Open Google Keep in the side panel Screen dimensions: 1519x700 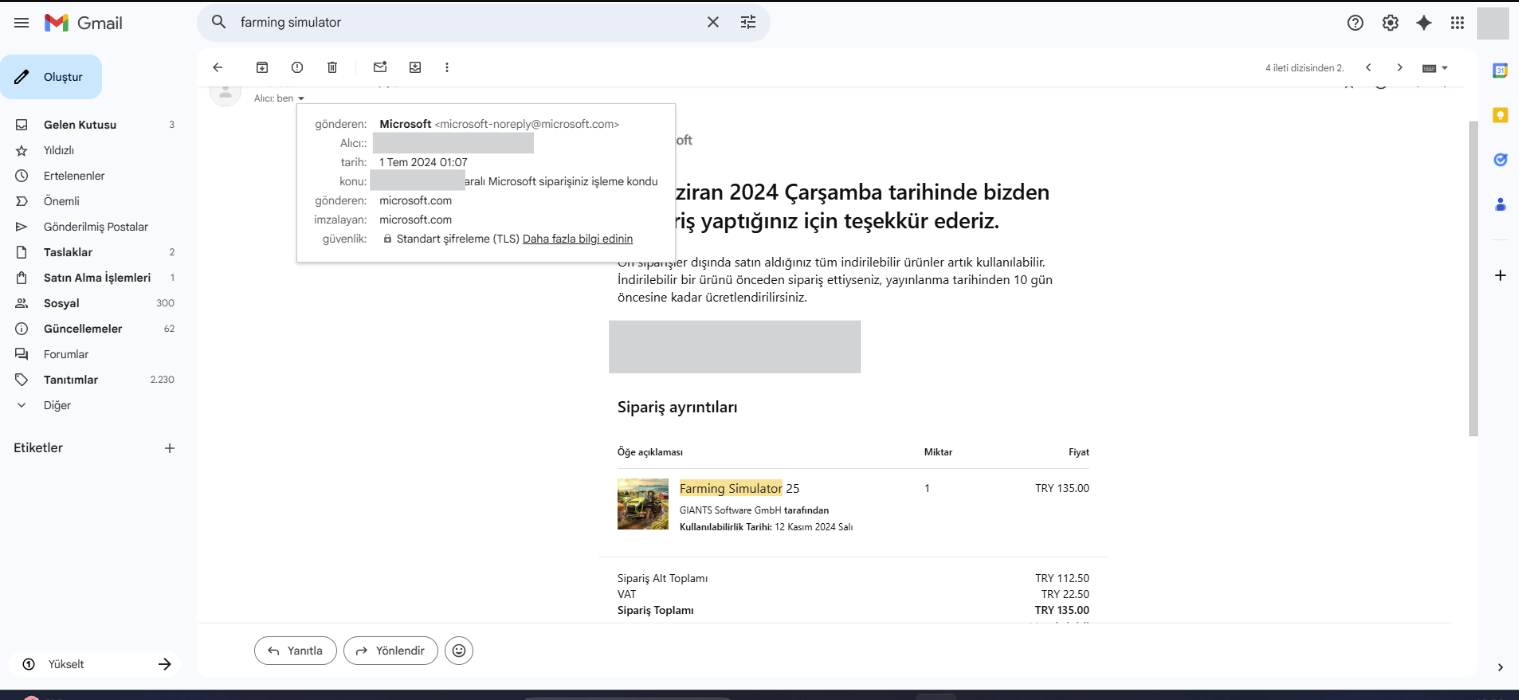(x=1500, y=115)
